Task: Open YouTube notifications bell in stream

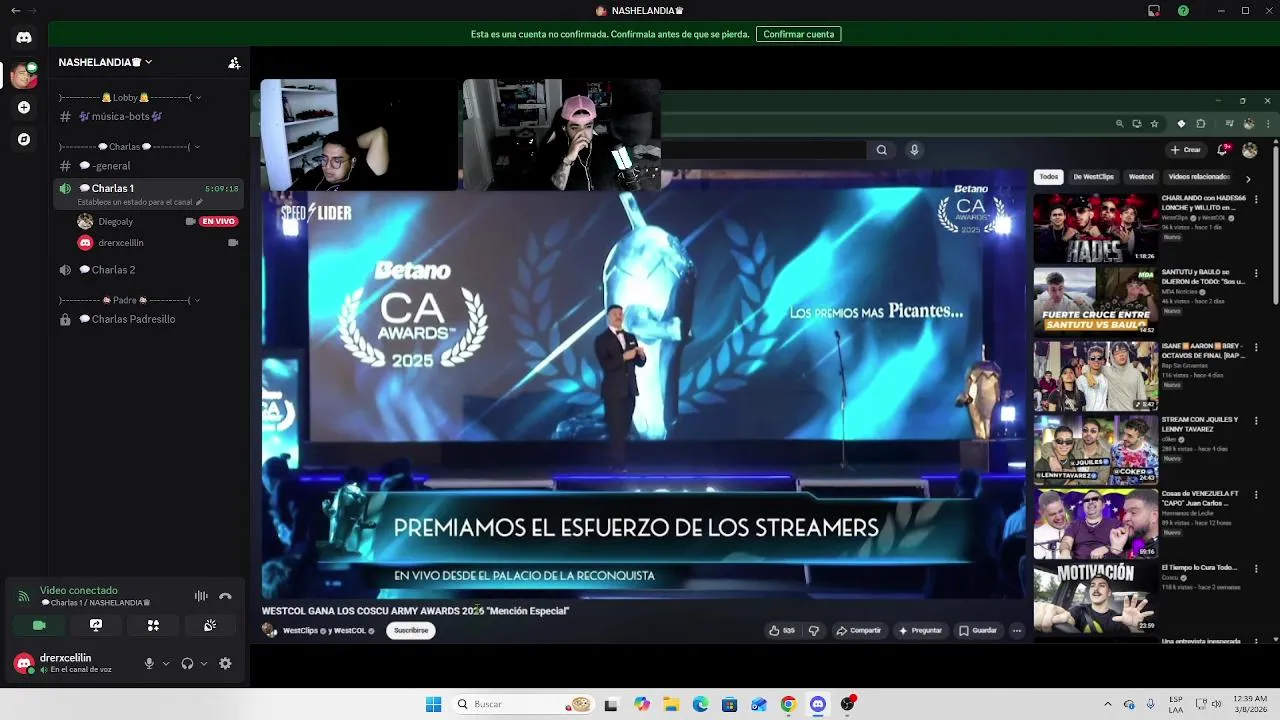Action: [1223, 150]
